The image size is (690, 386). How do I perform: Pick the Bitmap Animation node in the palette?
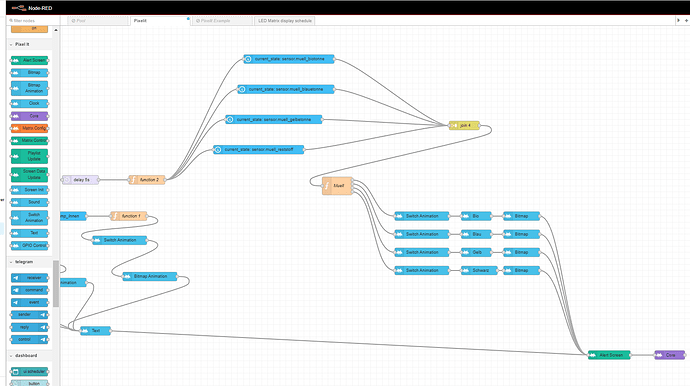tap(29, 88)
